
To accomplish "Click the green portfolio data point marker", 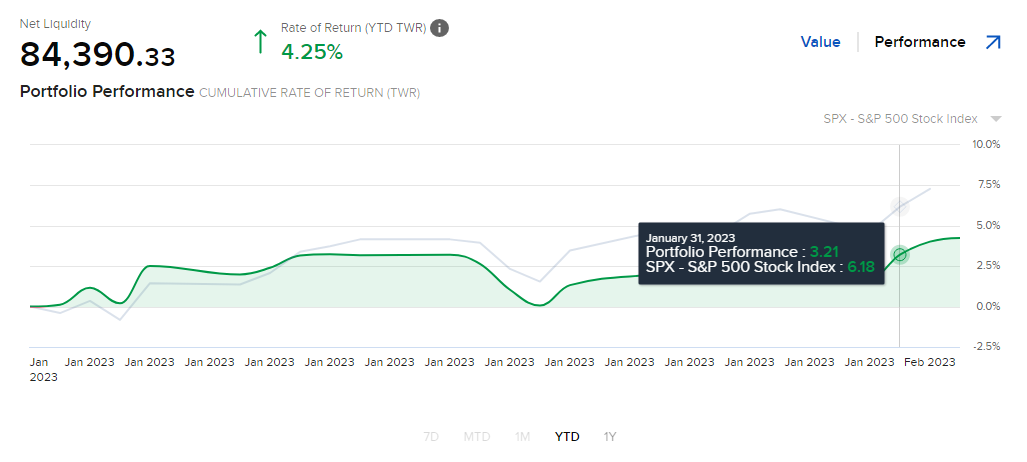I will (x=900, y=255).
